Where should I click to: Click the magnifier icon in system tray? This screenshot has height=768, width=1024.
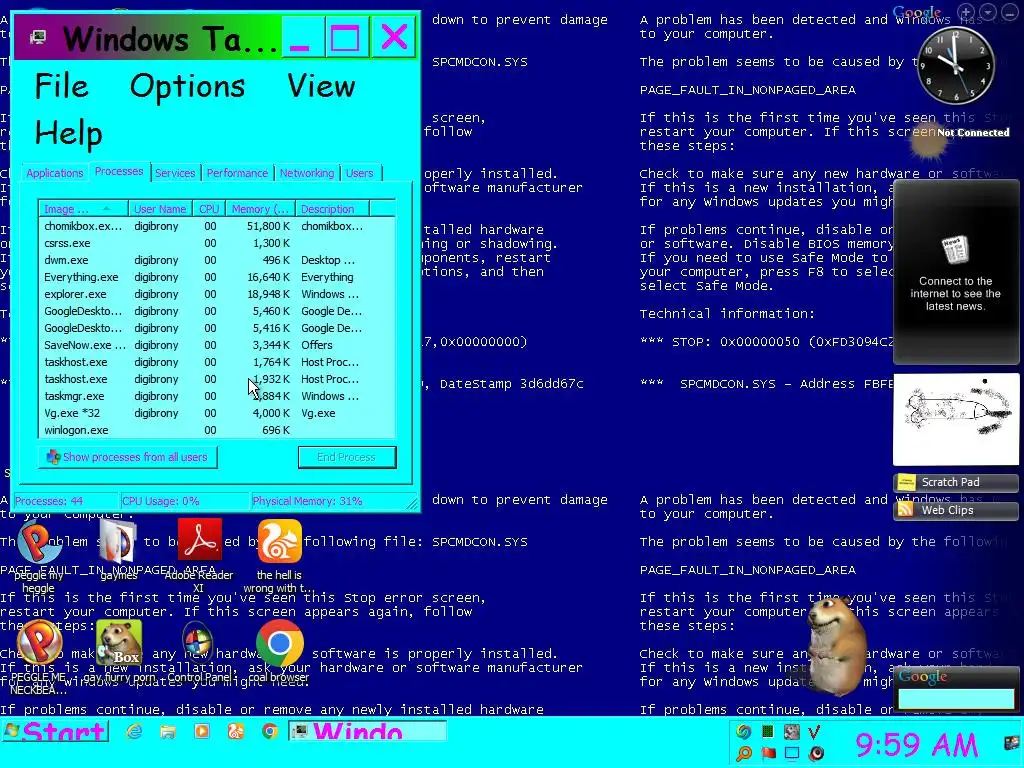coord(743,753)
